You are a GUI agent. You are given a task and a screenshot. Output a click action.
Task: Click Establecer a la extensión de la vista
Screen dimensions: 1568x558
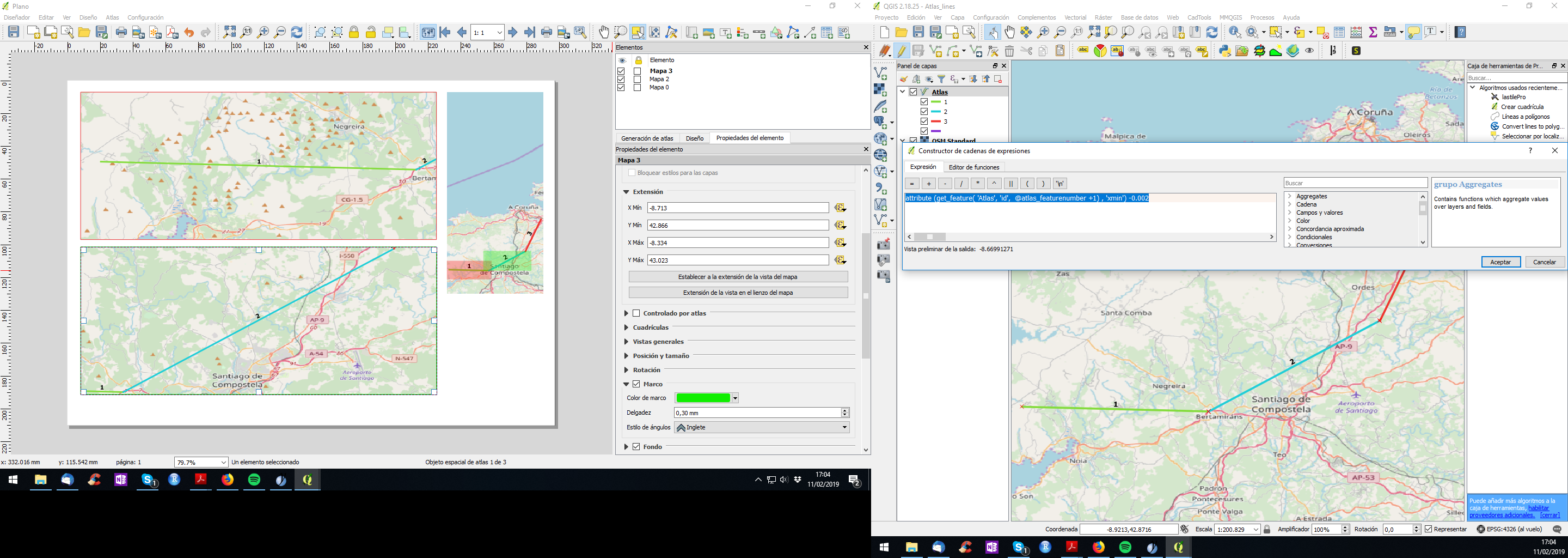(738, 277)
